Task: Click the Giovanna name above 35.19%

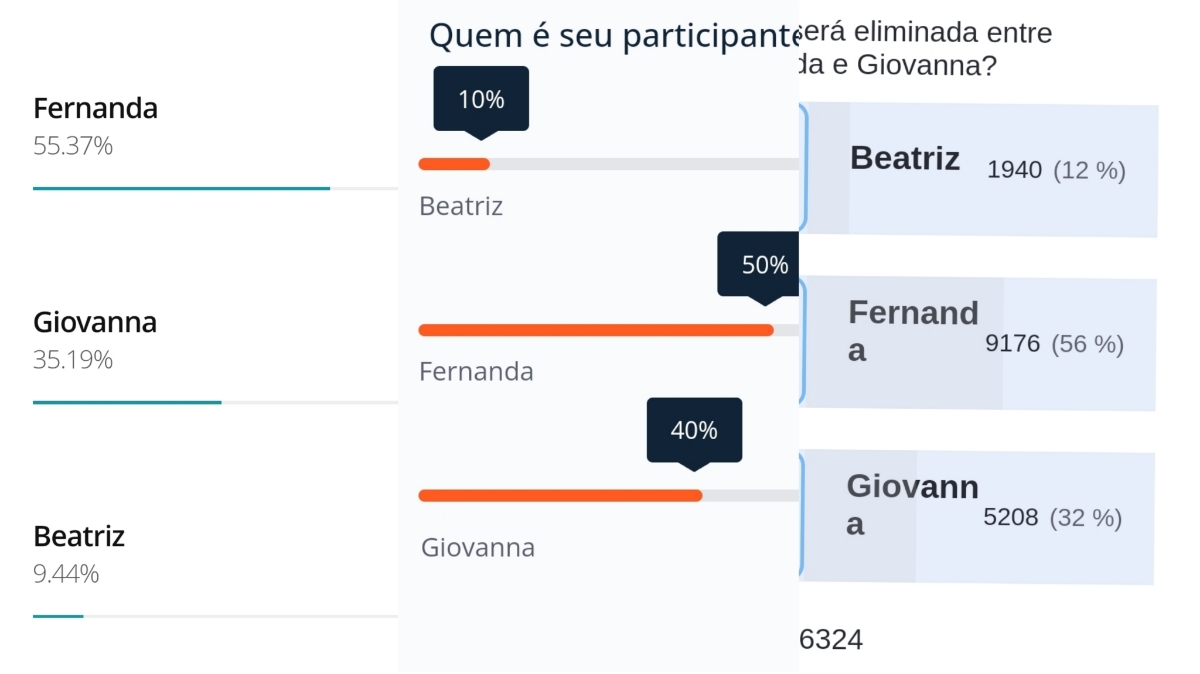Action: point(95,322)
